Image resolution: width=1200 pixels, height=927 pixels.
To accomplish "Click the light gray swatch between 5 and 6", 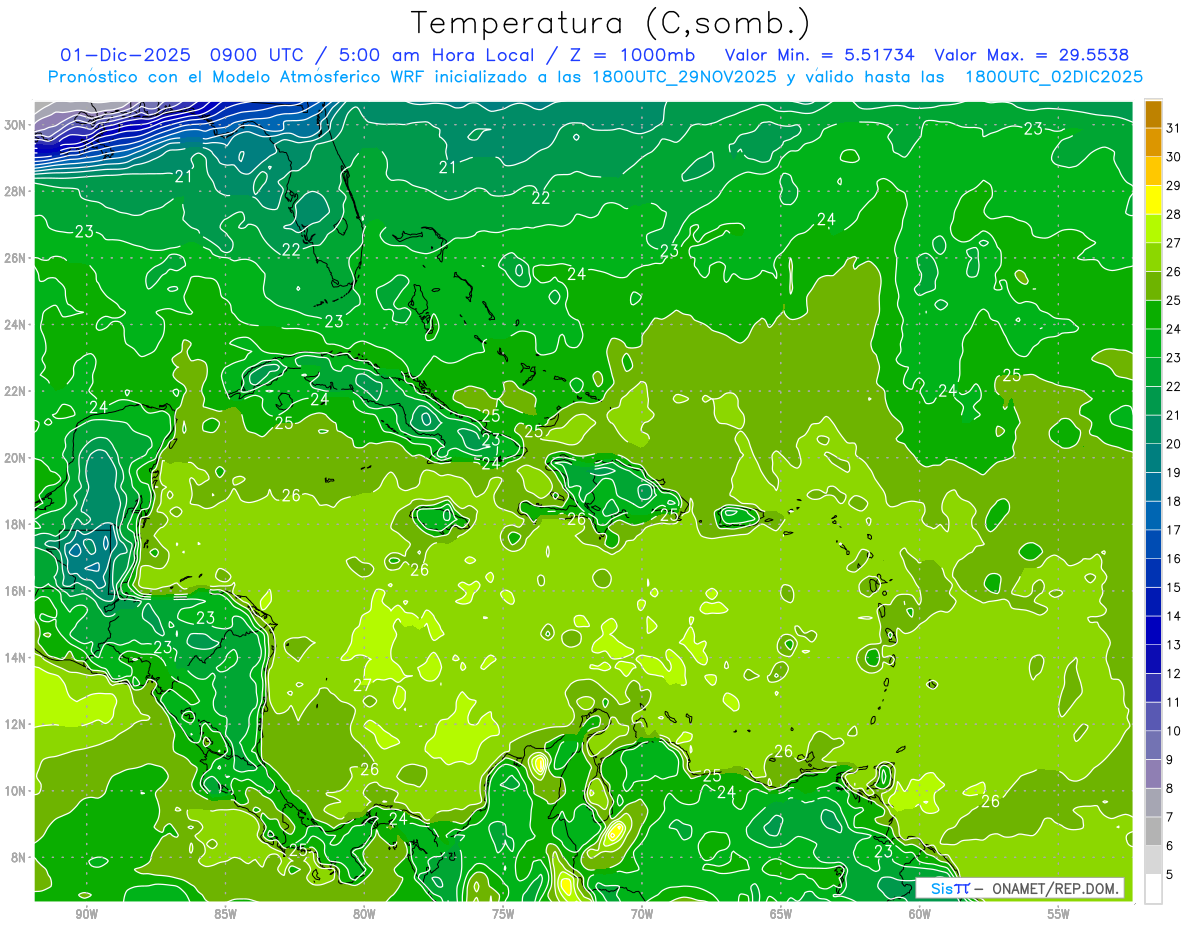I will (1153, 859).
